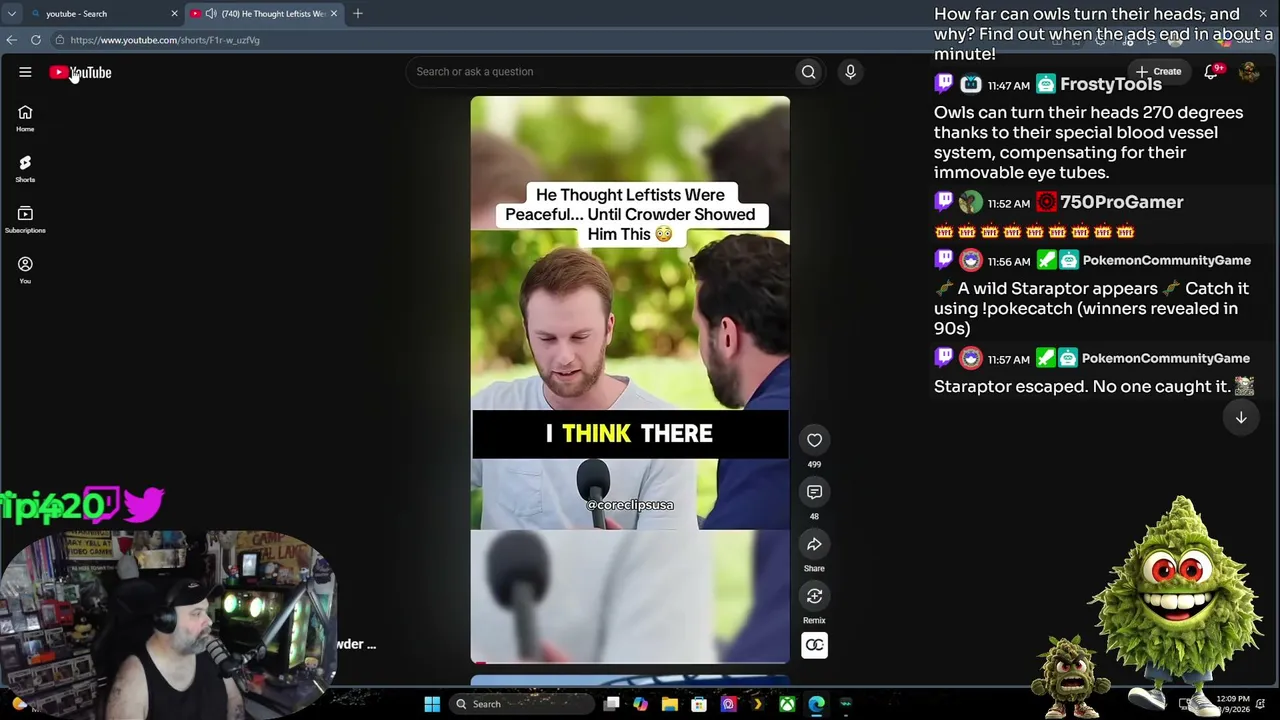The image size is (1280, 720).
Task: Play or pause the Short video
Action: 630,380
